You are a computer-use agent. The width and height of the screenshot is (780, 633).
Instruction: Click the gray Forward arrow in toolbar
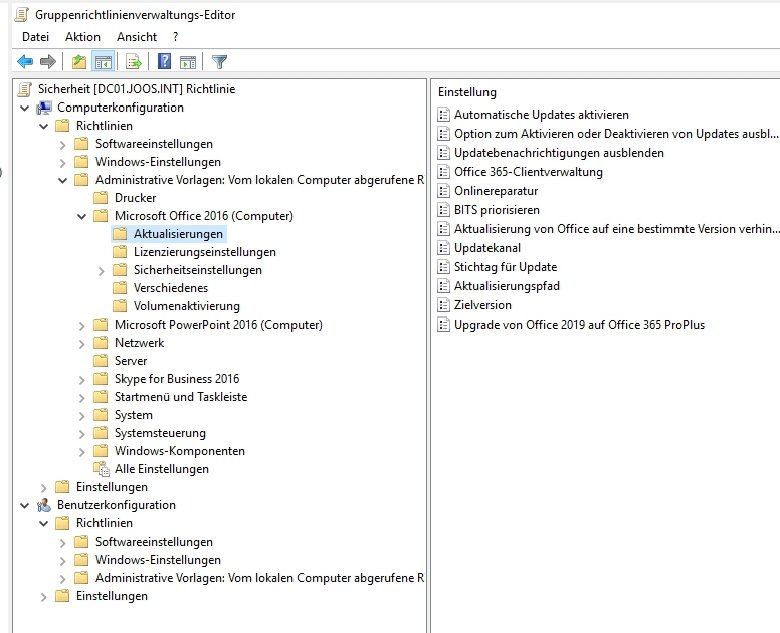[47, 62]
